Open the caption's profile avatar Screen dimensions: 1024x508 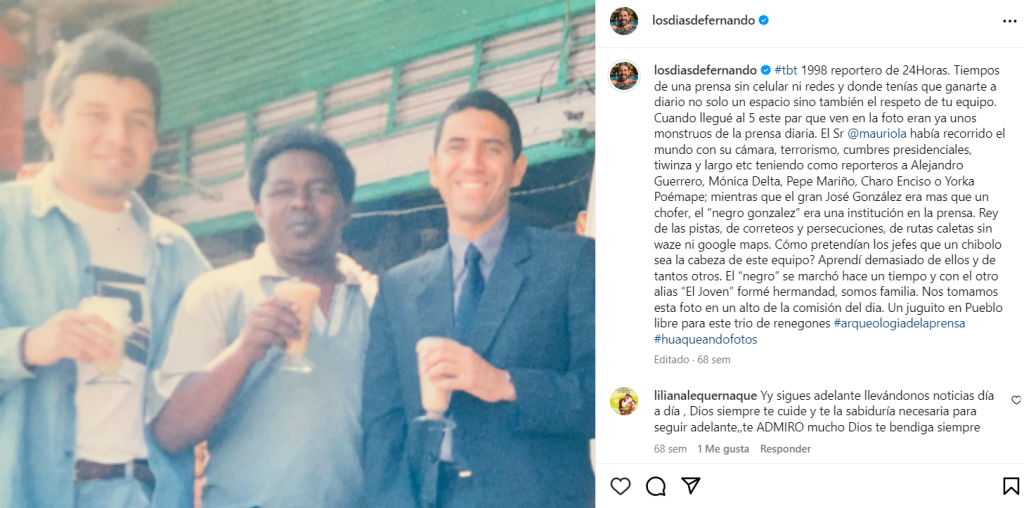tap(624, 76)
